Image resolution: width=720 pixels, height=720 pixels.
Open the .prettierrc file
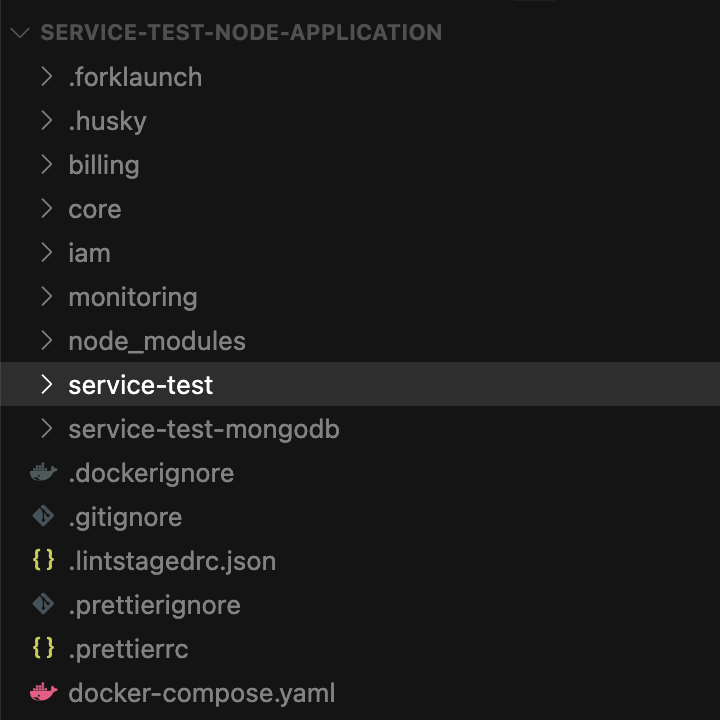click(x=128, y=649)
